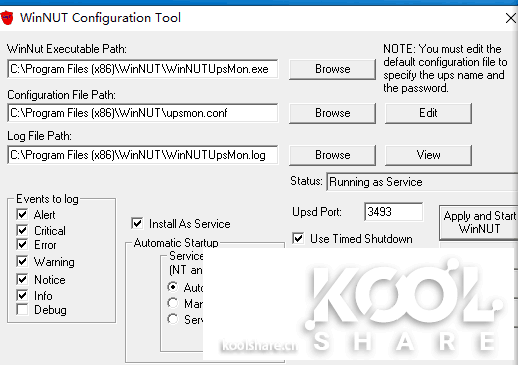Disable Warning event logging
519x365 pixels.
[22, 262]
